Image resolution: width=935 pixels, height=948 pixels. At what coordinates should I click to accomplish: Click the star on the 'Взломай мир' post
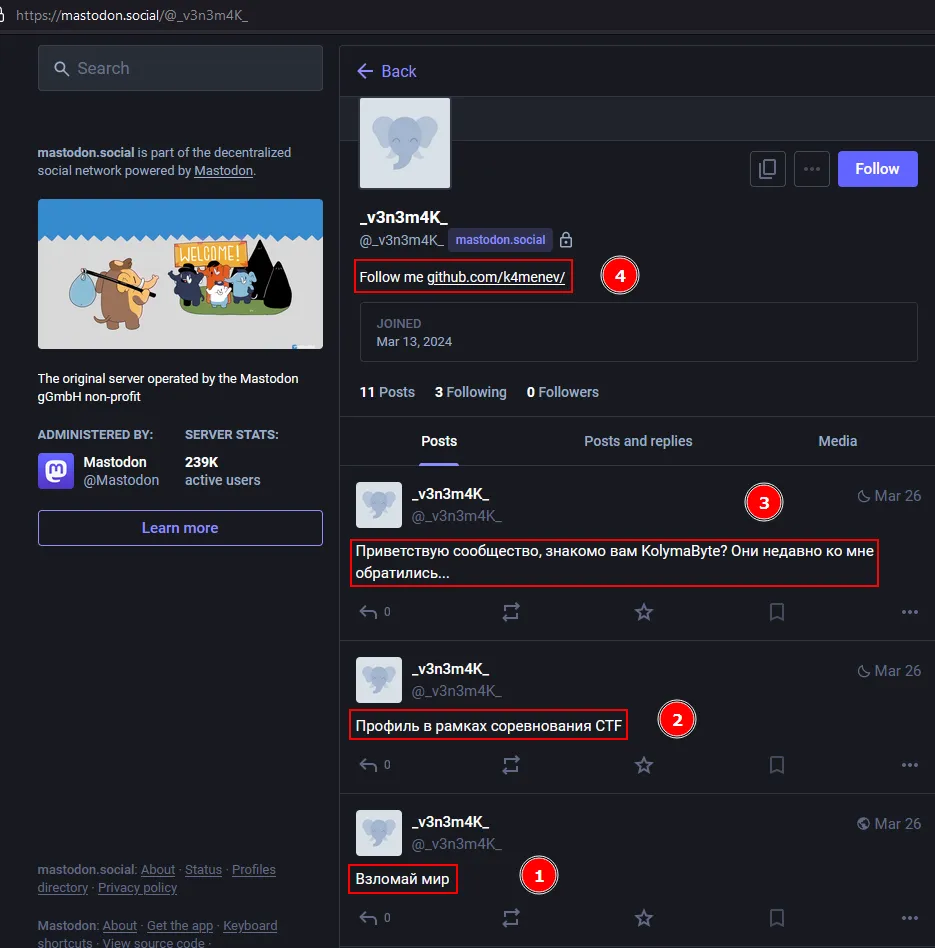coord(643,918)
